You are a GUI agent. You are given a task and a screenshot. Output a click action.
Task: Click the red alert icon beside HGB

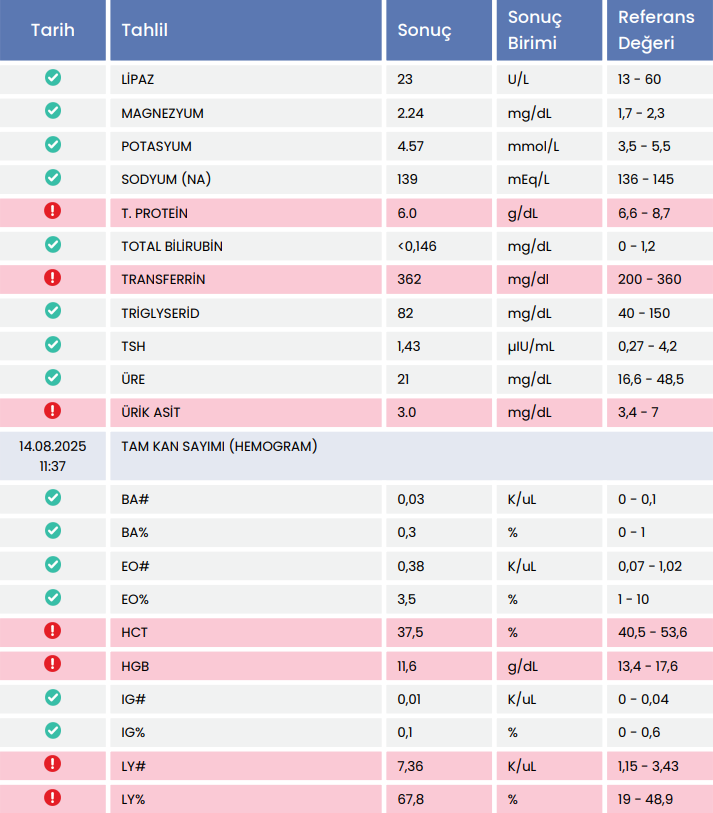click(53, 664)
